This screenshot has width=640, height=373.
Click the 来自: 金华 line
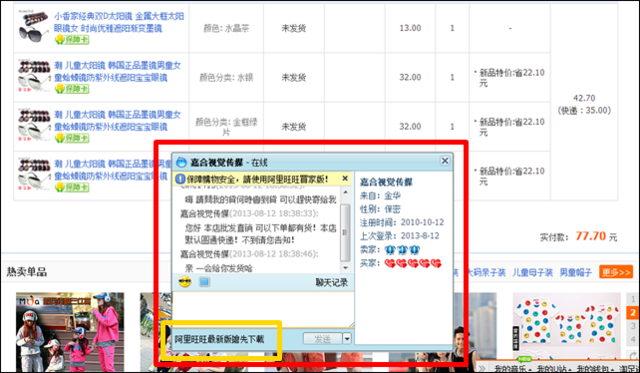pyautogui.click(x=380, y=196)
